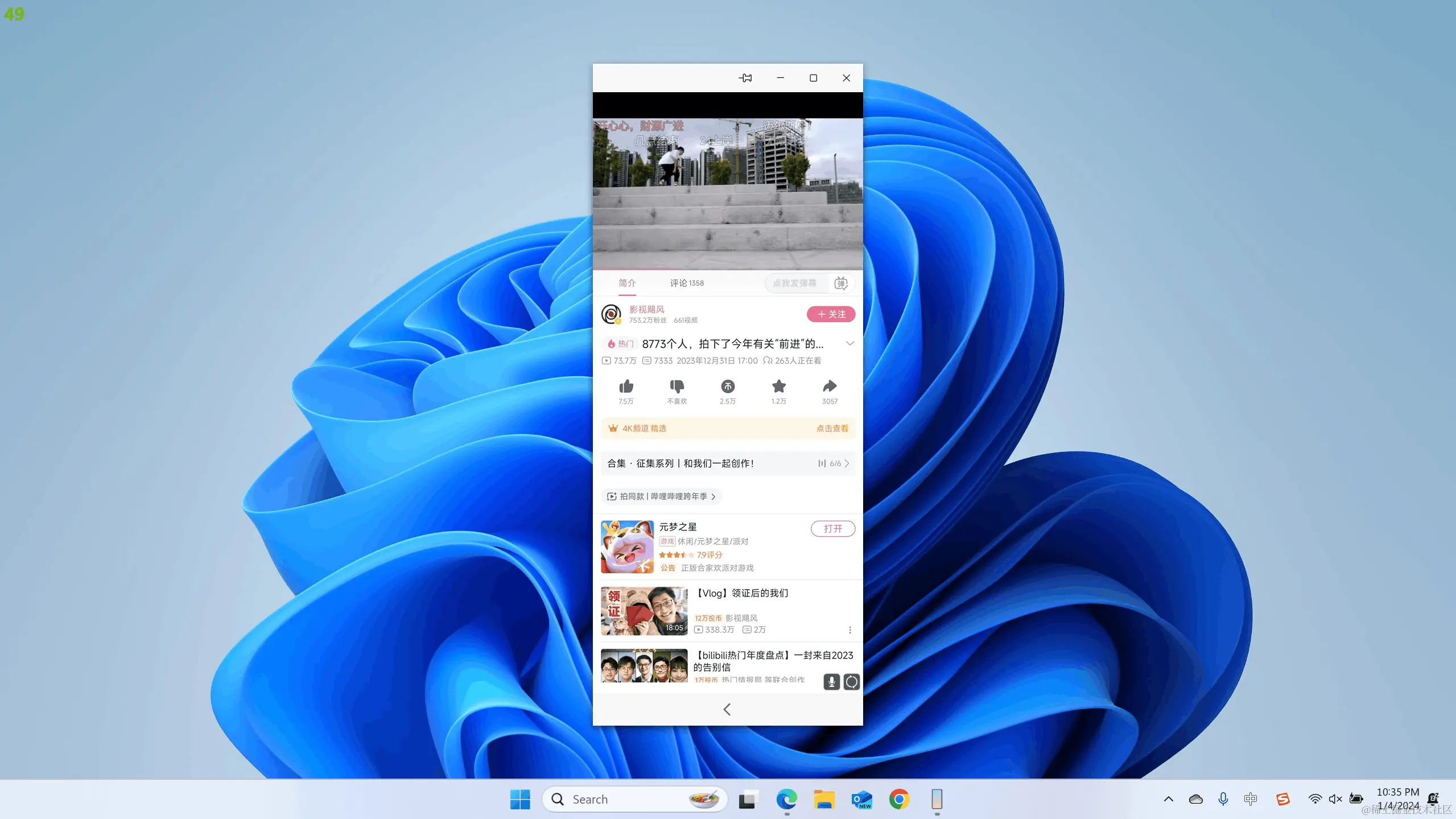Image resolution: width=1456 pixels, height=819 pixels.
Task: Click 点击查看 on 4K频道精选 banner
Action: pos(832,429)
